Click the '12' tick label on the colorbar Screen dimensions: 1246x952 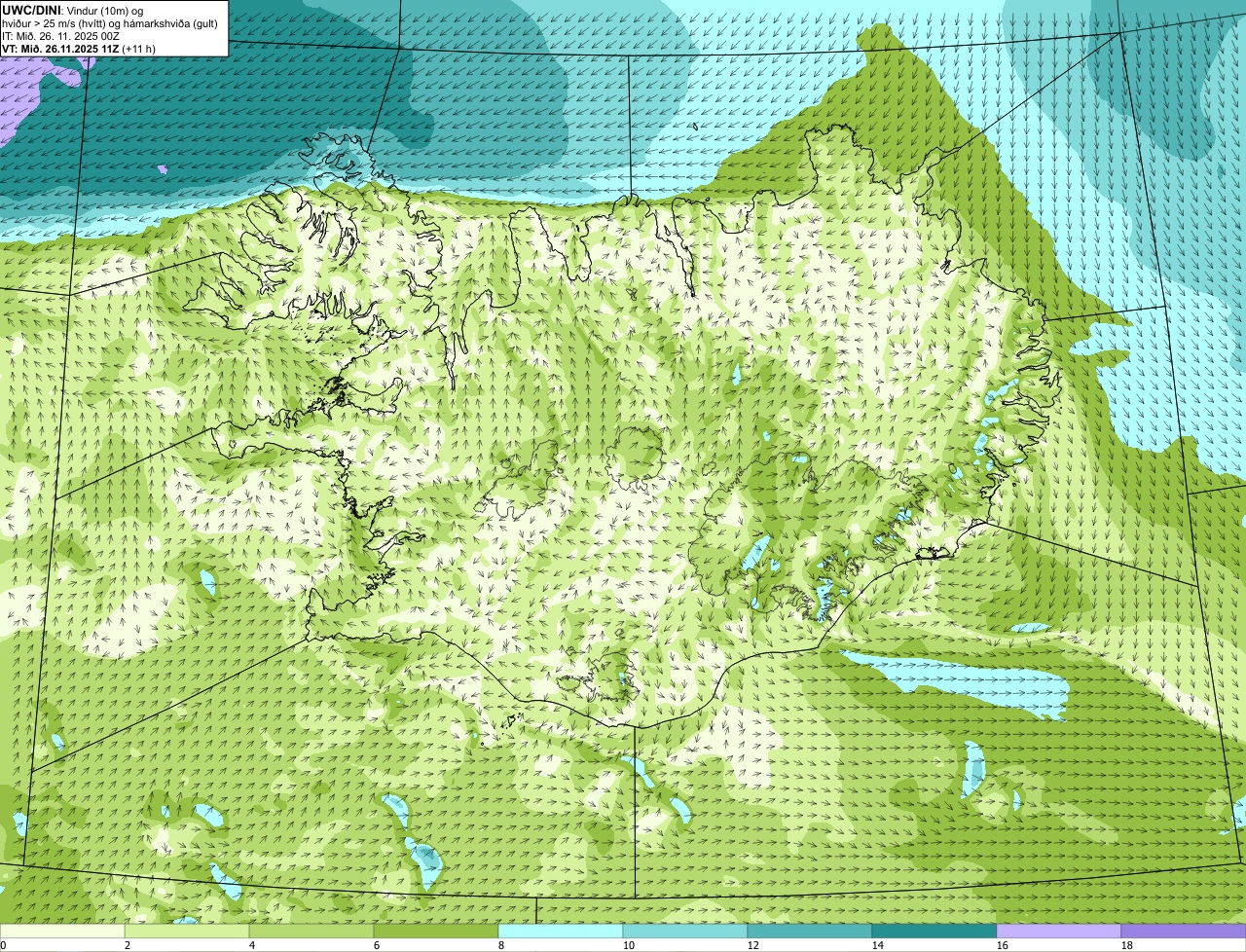pyautogui.click(x=753, y=945)
